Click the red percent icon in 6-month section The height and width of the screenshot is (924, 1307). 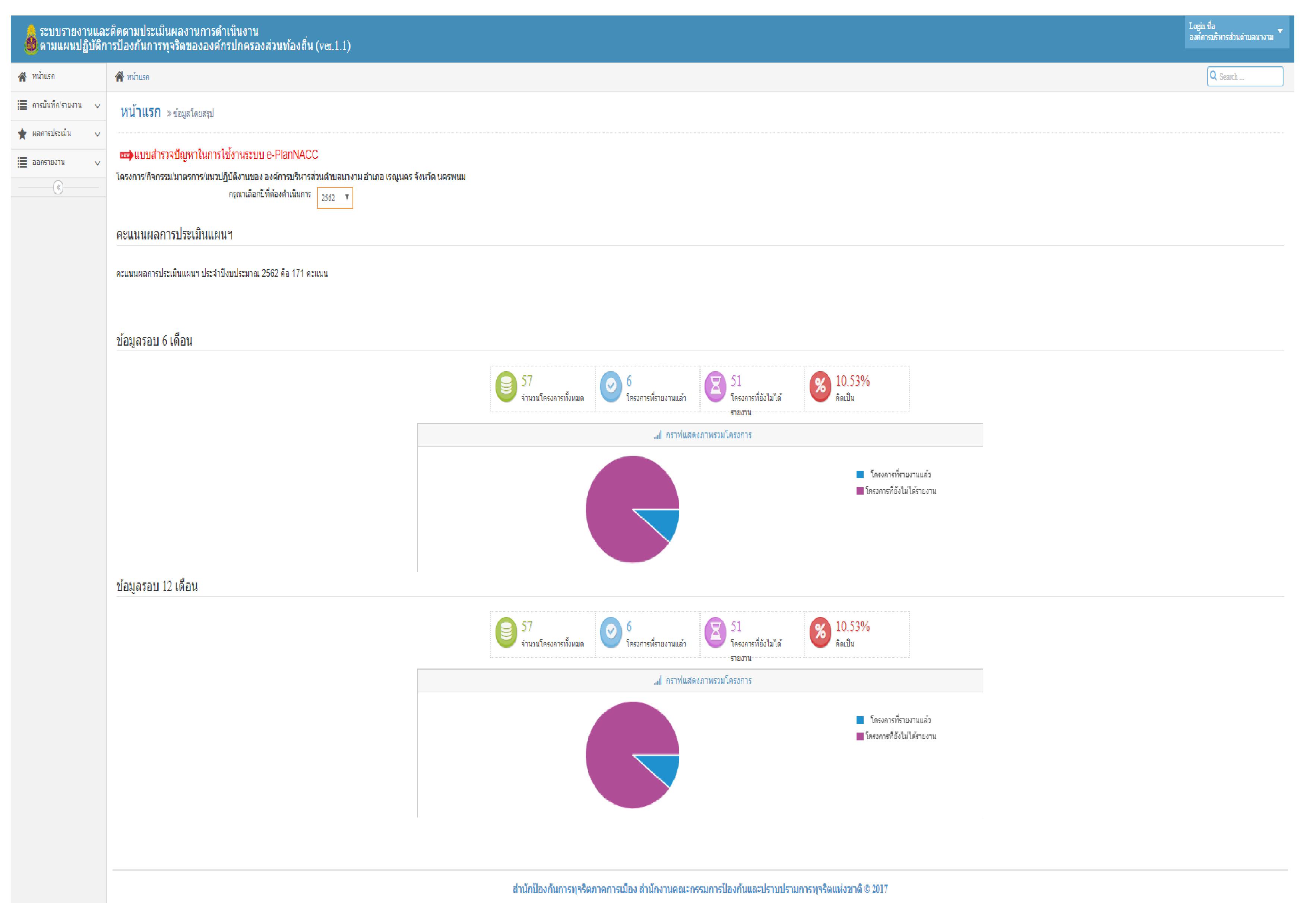pos(820,387)
